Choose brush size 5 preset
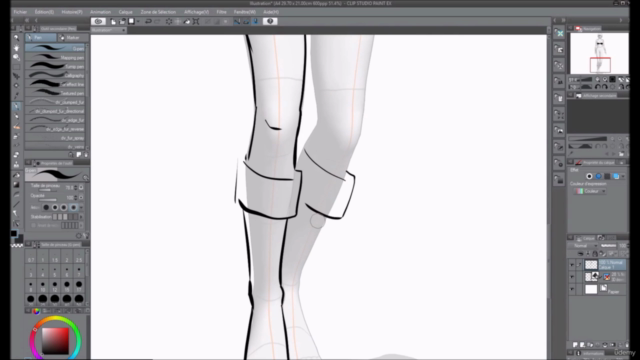The image size is (640, 360). [55, 272]
